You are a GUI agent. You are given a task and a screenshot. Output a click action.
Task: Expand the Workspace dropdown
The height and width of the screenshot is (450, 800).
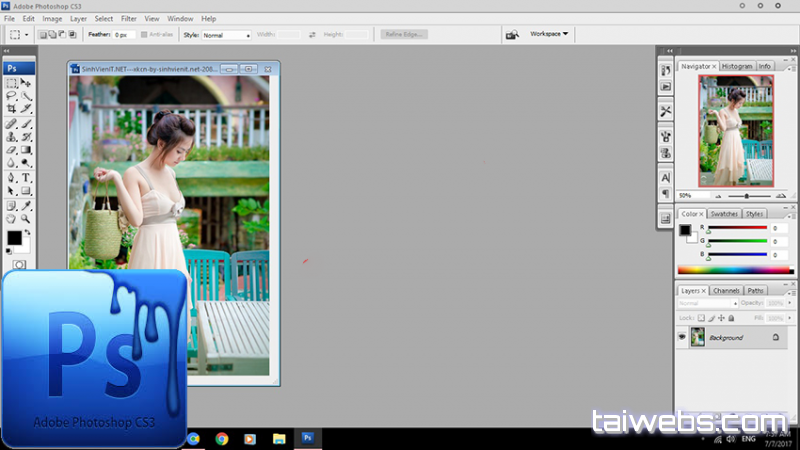coord(549,33)
